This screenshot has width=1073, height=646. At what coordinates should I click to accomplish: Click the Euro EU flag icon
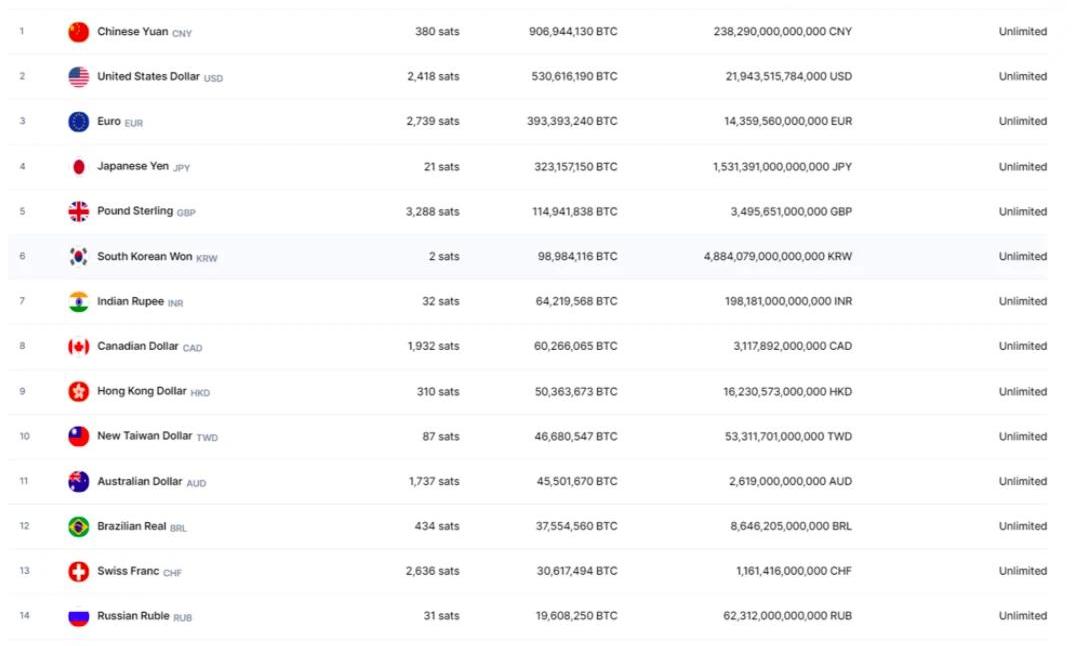point(78,122)
